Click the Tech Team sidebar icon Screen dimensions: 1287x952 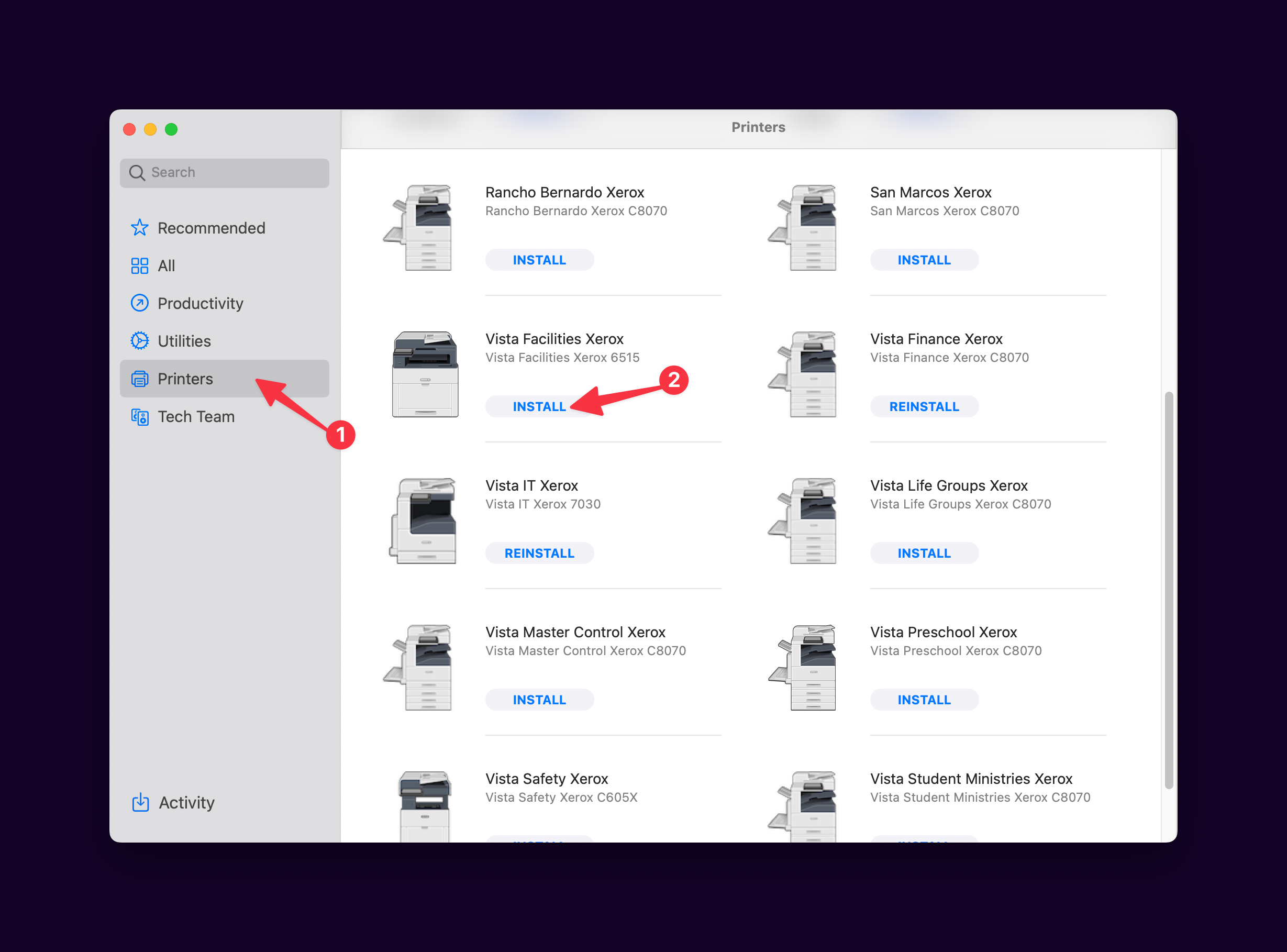click(x=139, y=417)
